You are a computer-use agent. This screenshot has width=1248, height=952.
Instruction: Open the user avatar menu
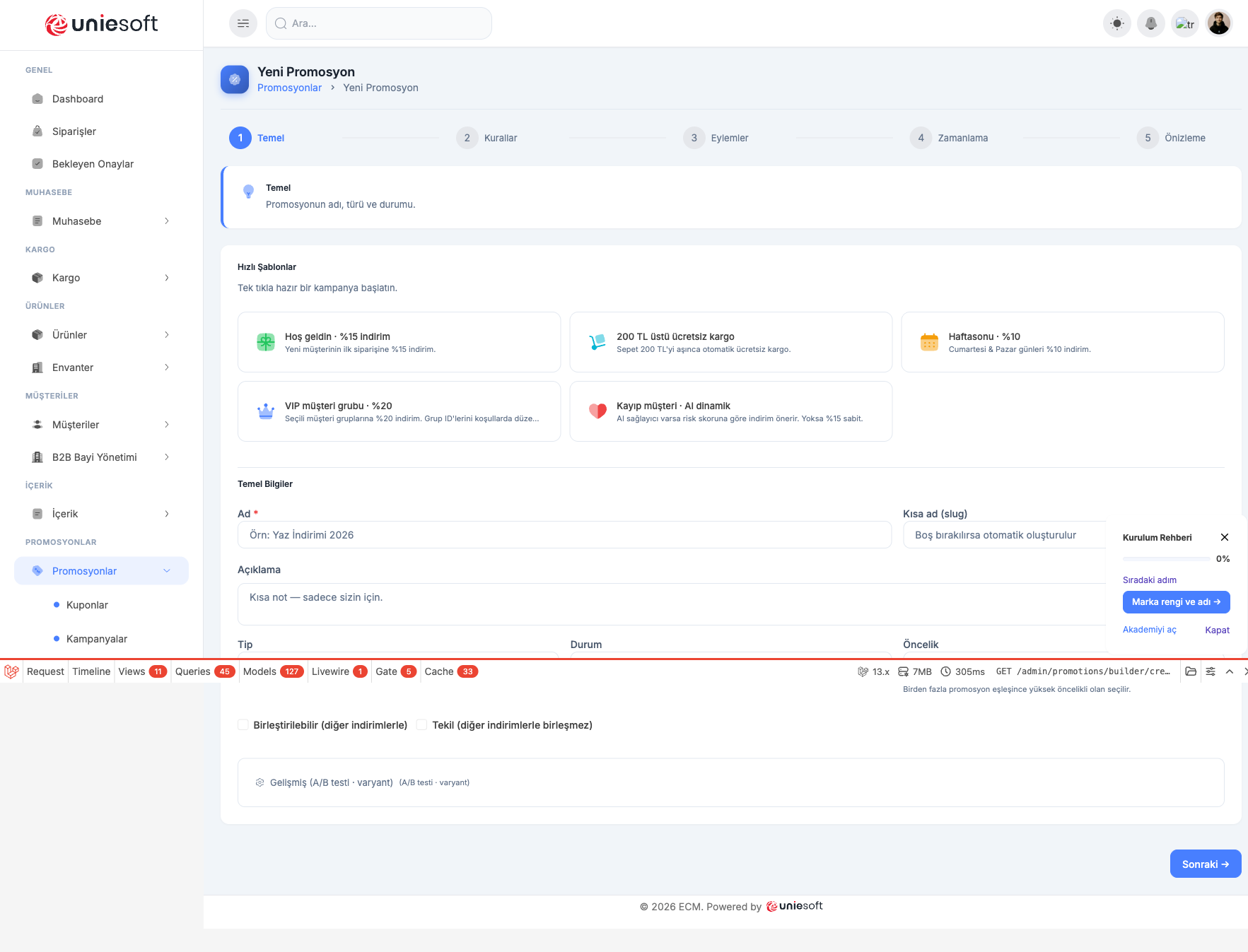pos(1219,23)
